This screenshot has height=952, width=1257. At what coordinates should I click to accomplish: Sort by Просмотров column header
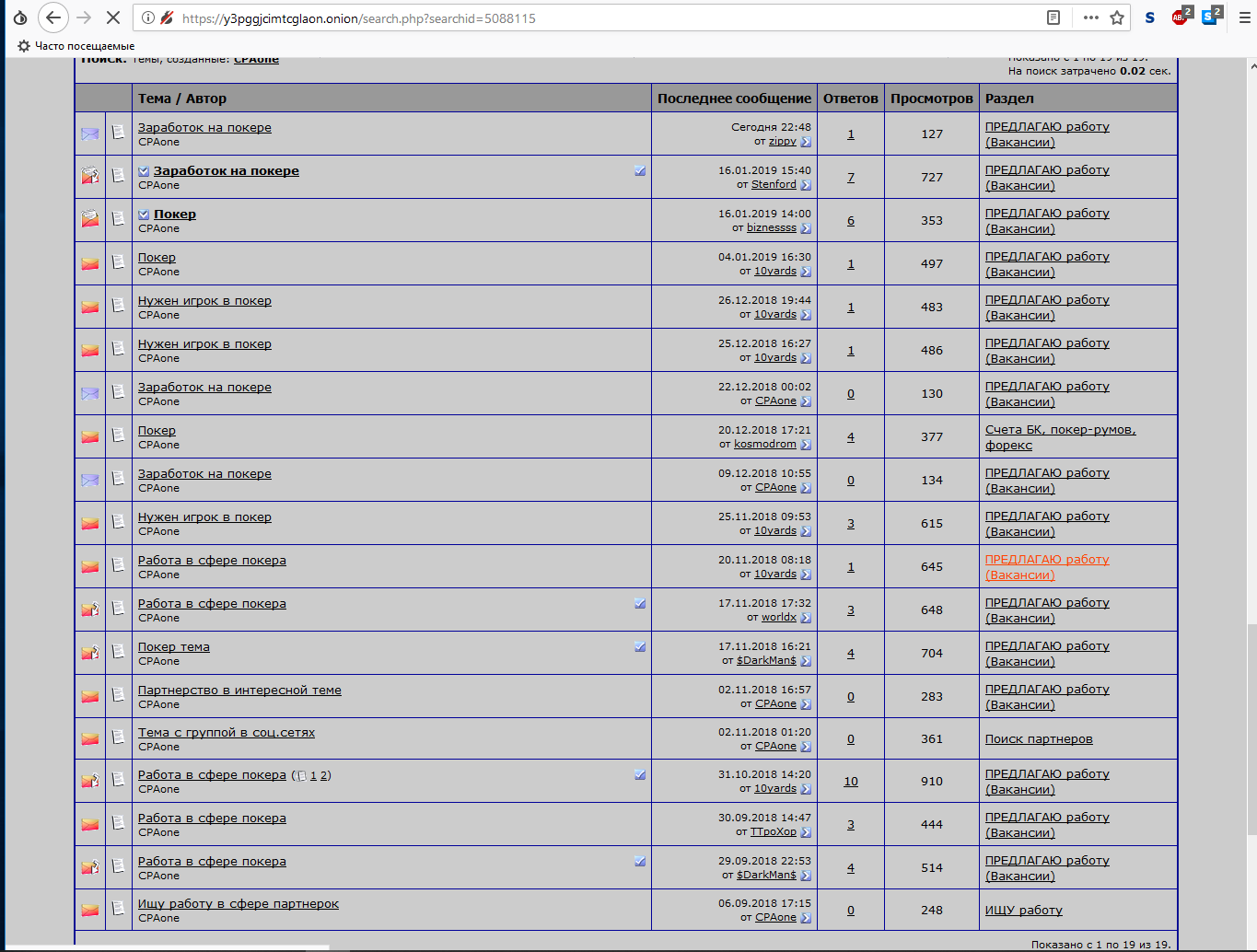coord(932,99)
